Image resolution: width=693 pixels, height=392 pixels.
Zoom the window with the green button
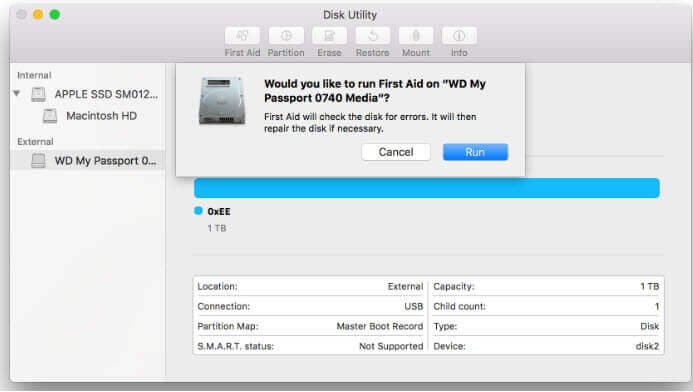[55, 15]
